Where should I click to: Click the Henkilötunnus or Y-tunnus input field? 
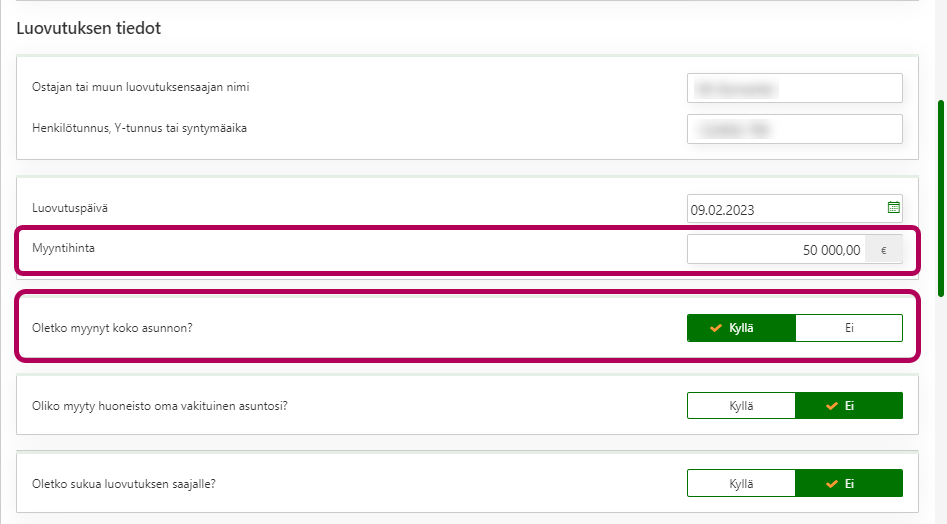tap(794, 129)
